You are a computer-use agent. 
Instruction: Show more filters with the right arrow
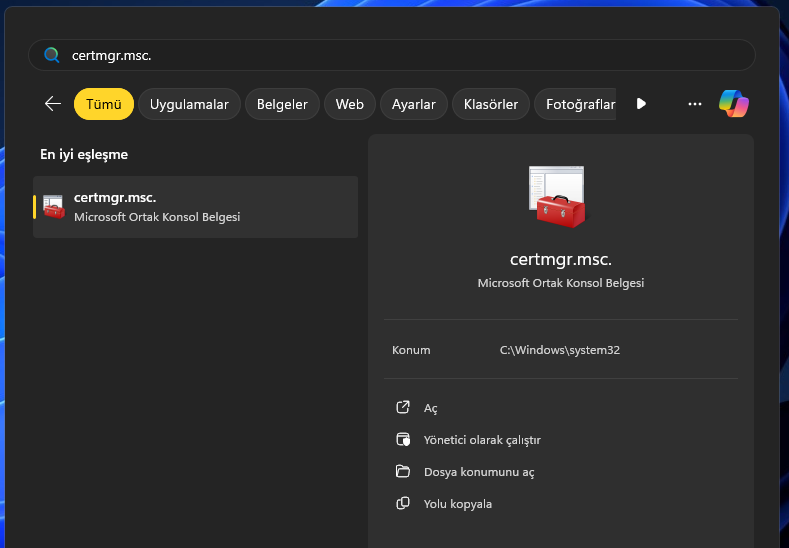(641, 104)
